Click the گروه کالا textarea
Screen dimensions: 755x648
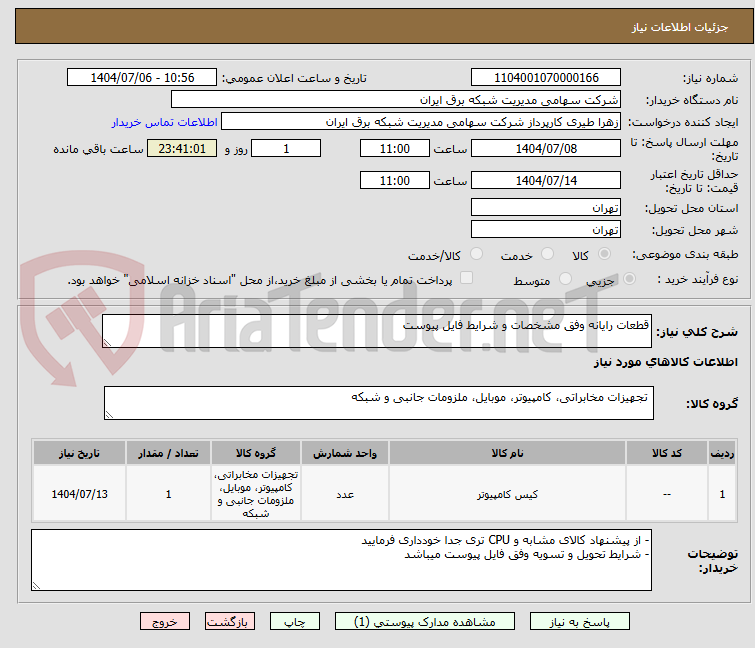click(378, 403)
